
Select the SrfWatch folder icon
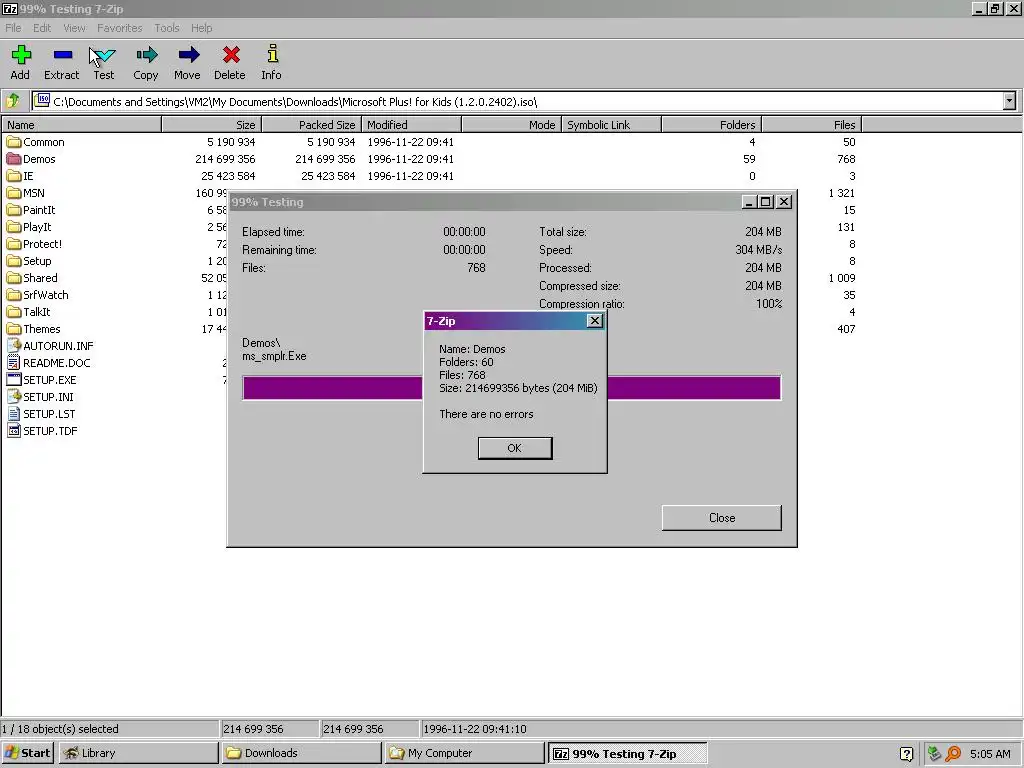14,295
